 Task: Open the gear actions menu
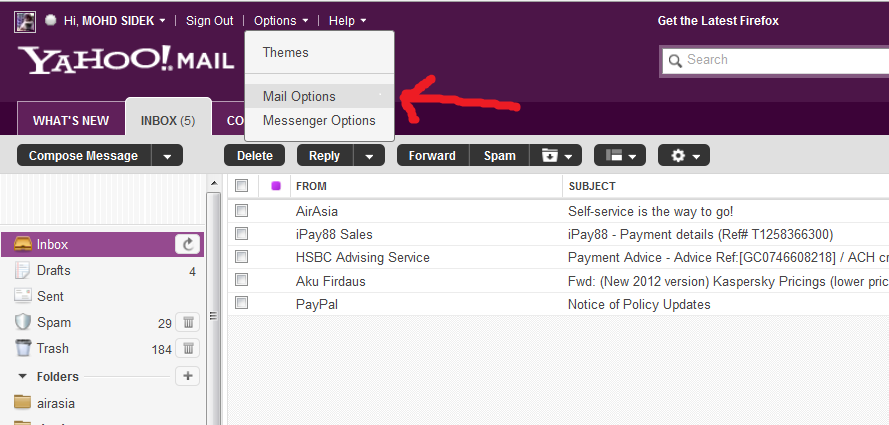[684, 155]
